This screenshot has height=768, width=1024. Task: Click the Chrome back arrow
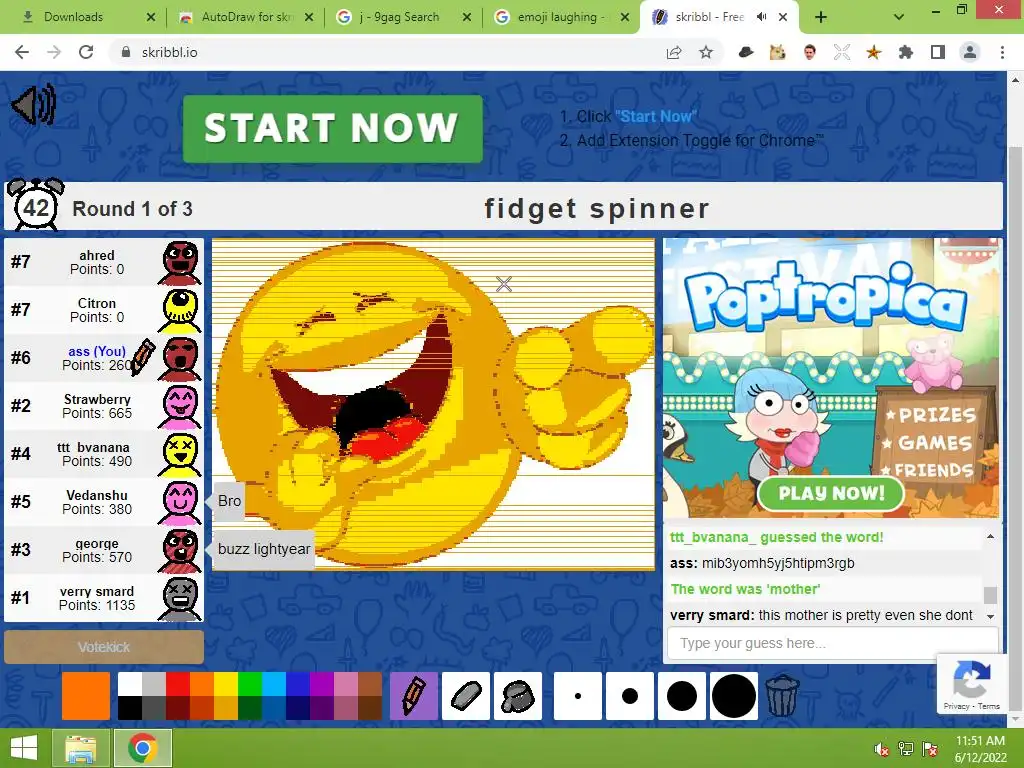click(22, 52)
